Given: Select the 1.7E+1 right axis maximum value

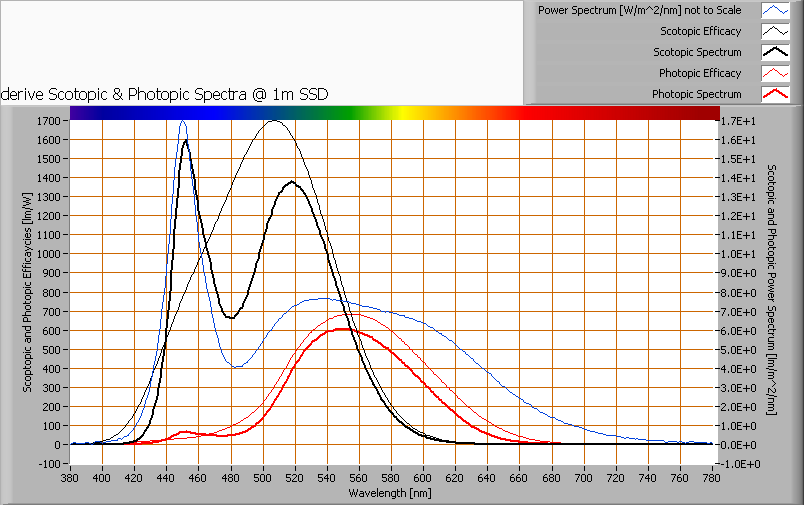Looking at the screenshot, I should 736,121.
